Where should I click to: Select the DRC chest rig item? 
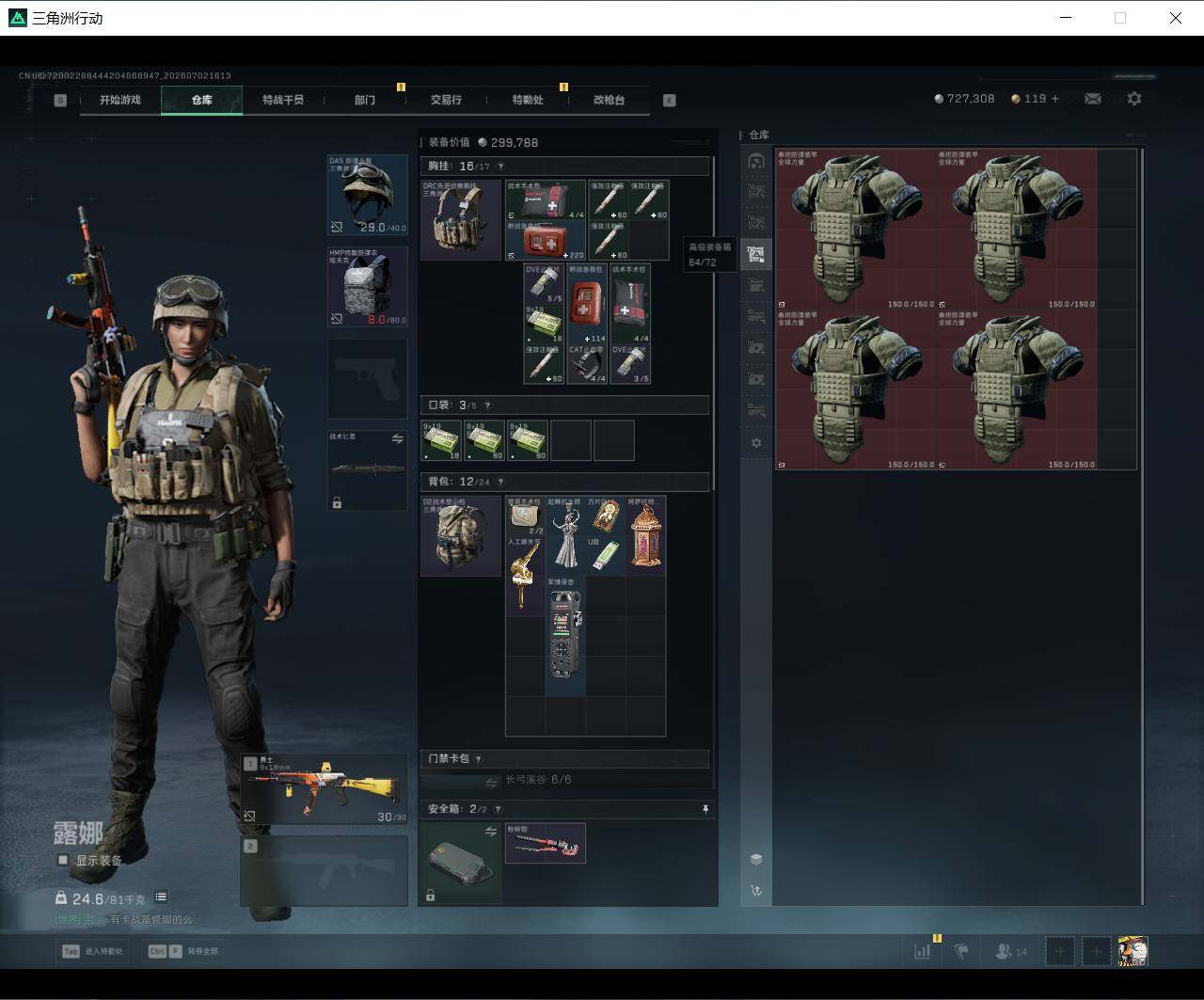pyautogui.click(x=461, y=220)
